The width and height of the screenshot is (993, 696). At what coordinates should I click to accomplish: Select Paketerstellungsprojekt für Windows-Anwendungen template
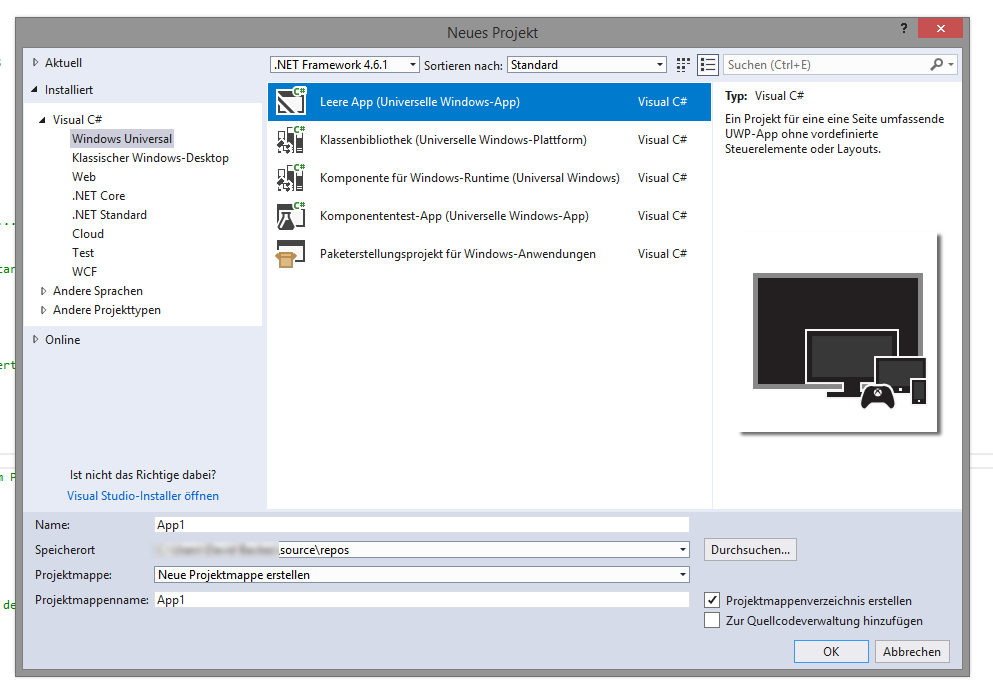point(489,253)
